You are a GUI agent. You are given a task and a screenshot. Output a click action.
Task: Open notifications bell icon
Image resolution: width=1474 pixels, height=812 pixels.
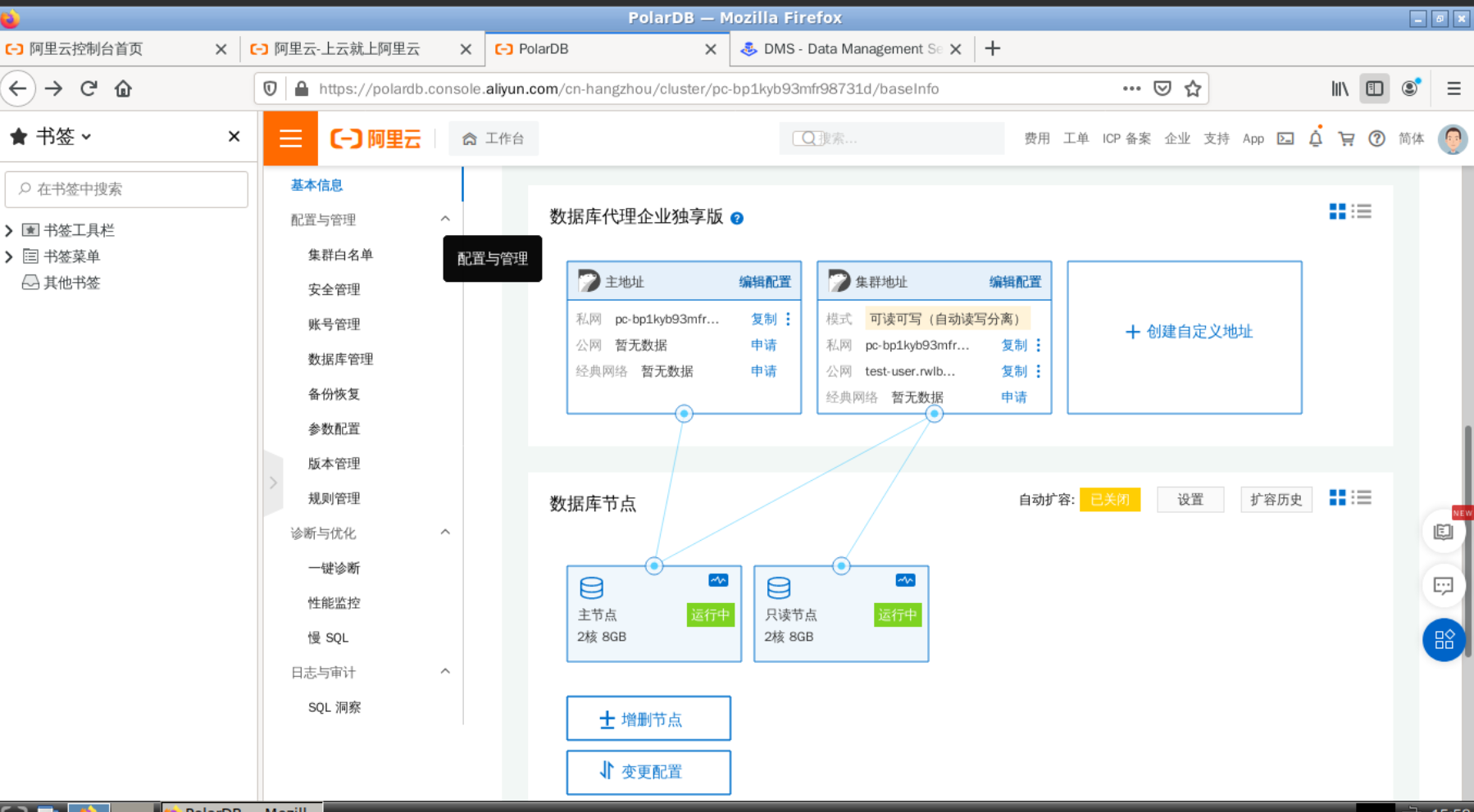click(1316, 138)
